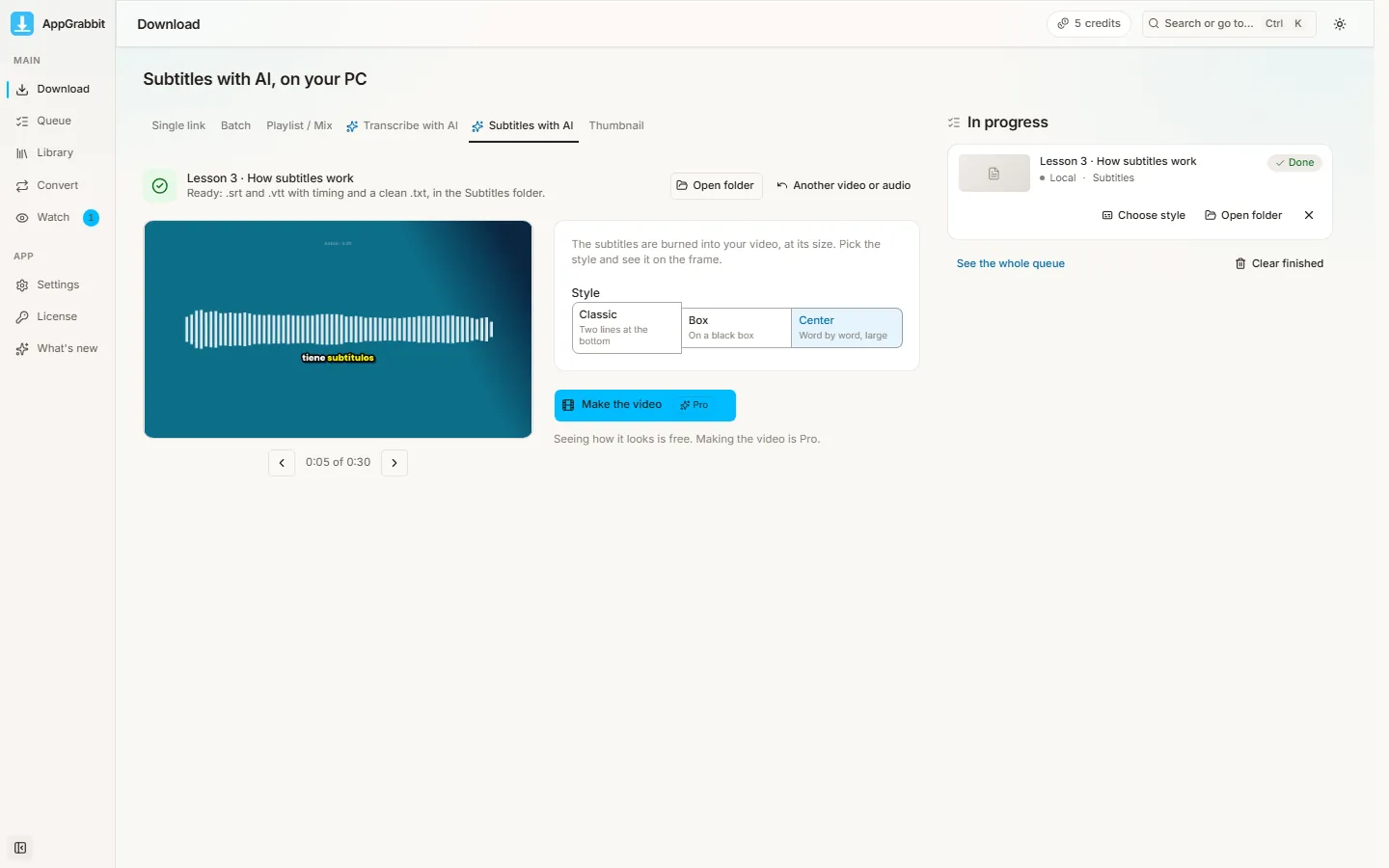Open folder from the In progress card
Viewport: 1389px width, 868px height.
click(1243, 215)
